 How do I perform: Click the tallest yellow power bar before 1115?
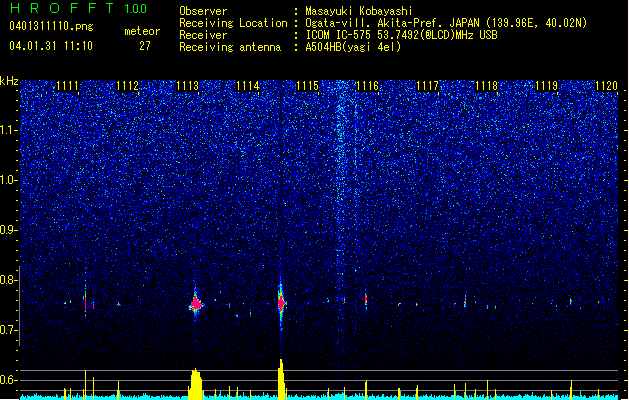tap(281, 379)
